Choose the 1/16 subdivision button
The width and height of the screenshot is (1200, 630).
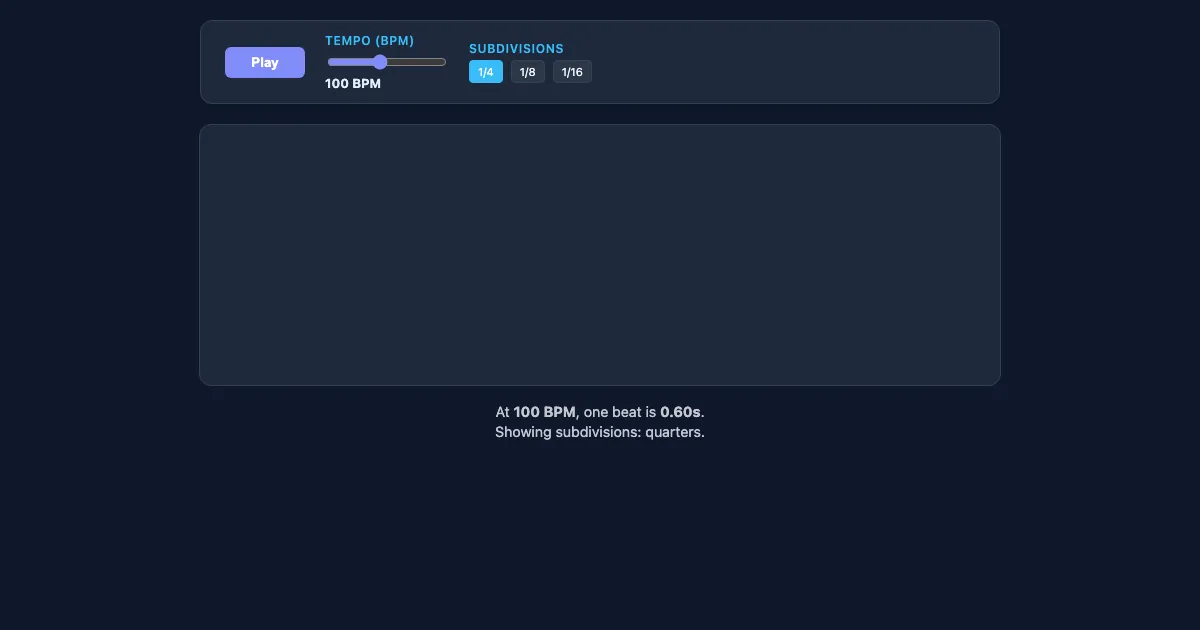[x=572, y=72]
